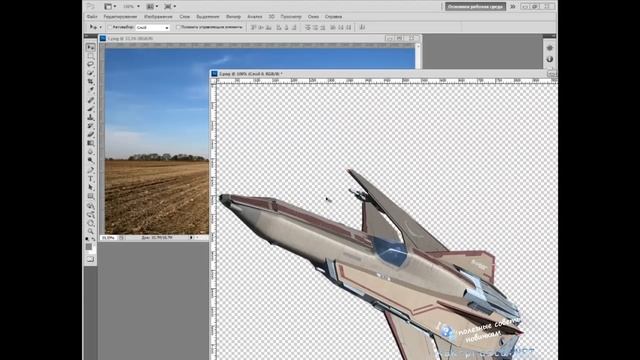
Task: Open the Редактирование menu
Action: point(120,17)
